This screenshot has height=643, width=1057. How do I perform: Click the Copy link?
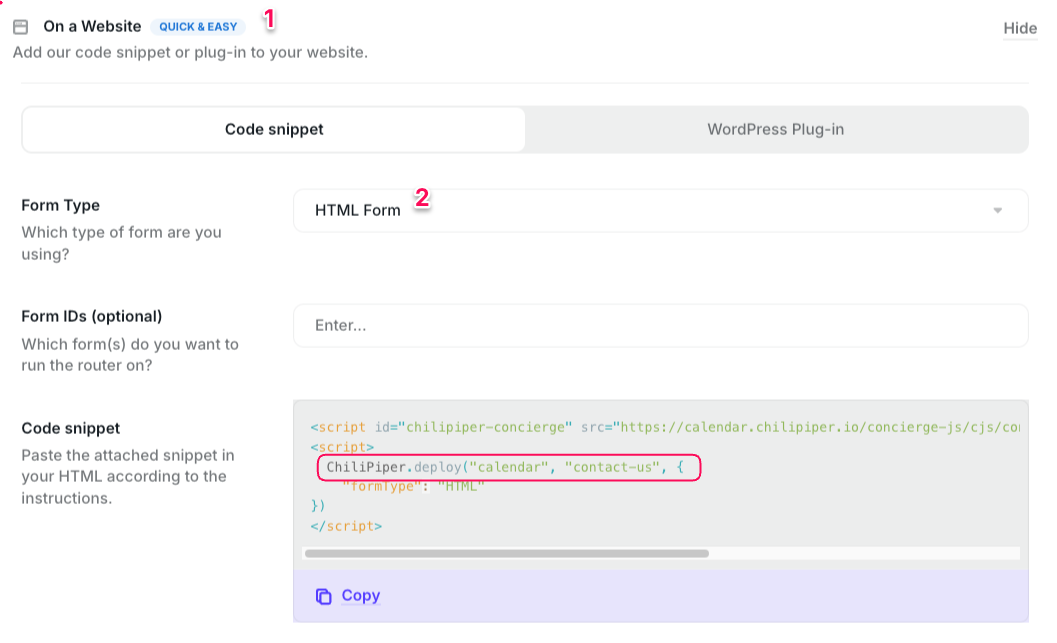(361, 595)
